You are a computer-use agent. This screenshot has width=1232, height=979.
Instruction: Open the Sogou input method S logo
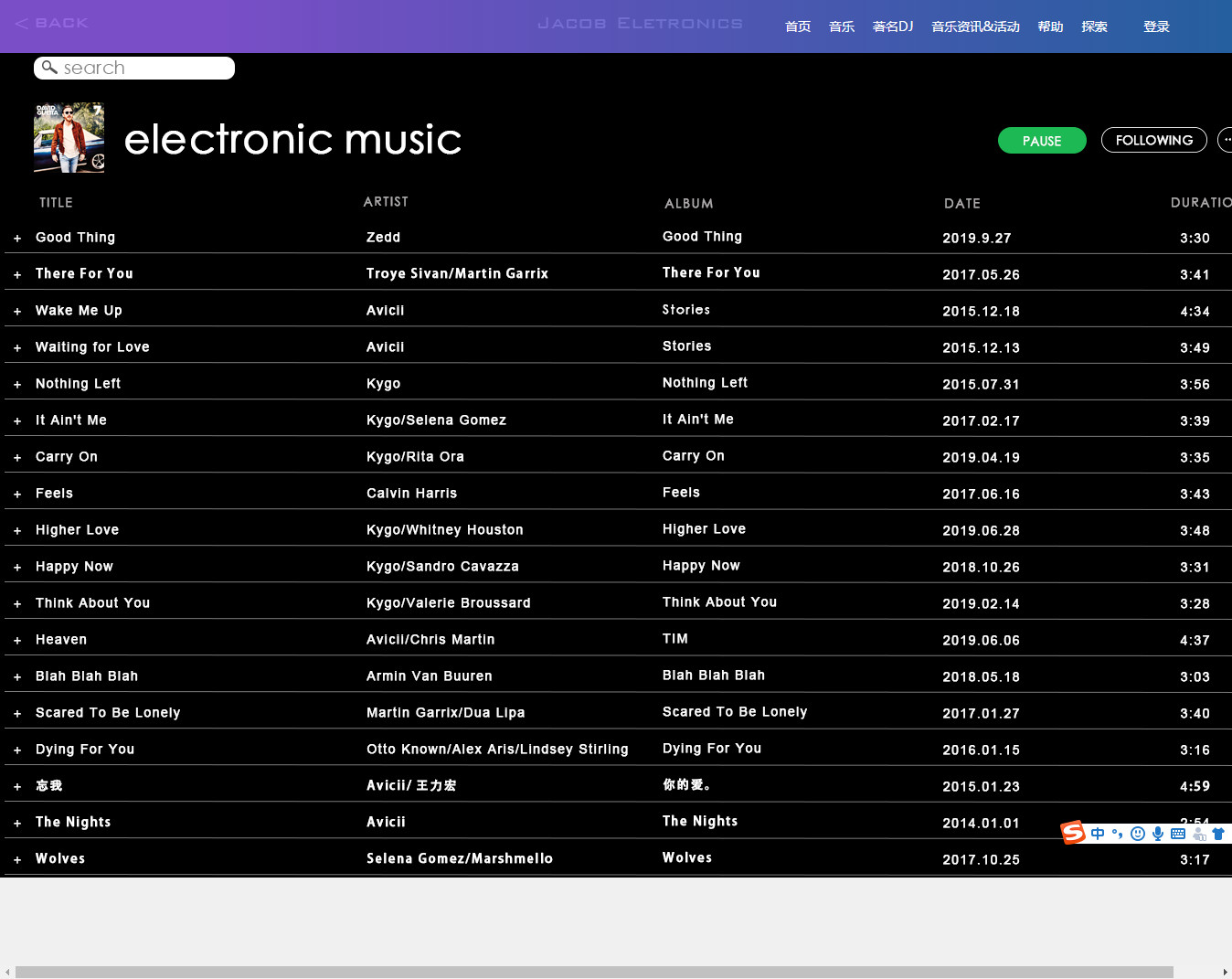click(1073, 833)
